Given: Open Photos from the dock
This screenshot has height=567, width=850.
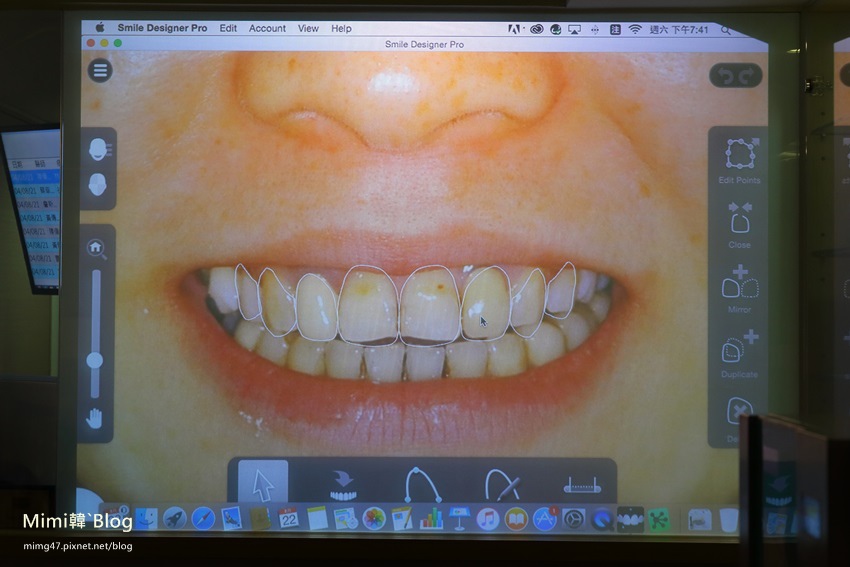Looking at the screenshot, I should point(374,519).
